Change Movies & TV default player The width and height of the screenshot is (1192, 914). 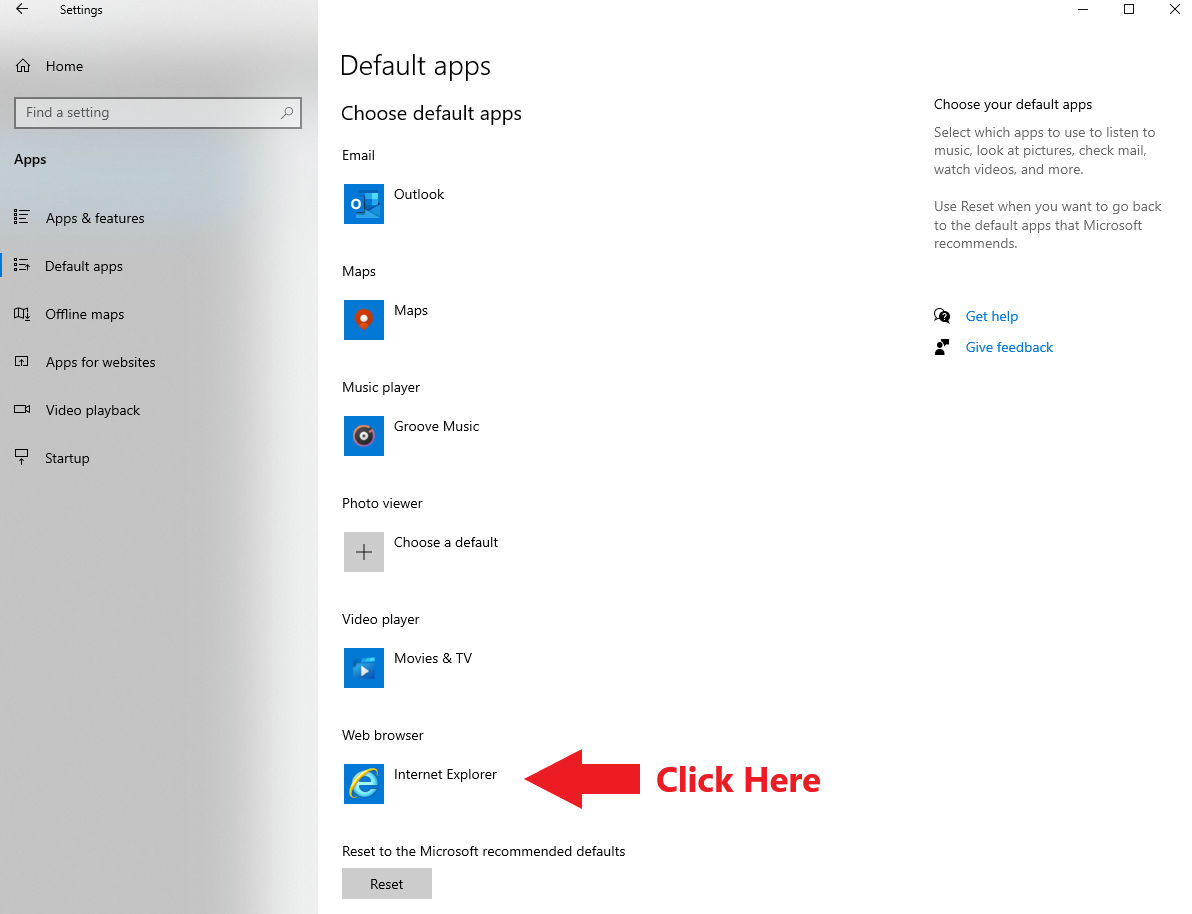coord(433,659)
